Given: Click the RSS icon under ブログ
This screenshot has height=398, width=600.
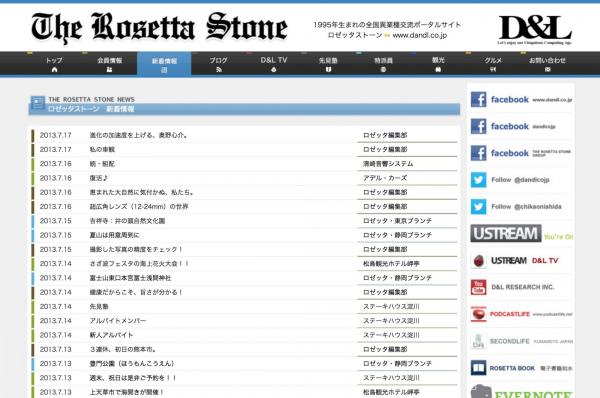Looking at the screenshot, I should pyautogui.click(x=218, y=70).
